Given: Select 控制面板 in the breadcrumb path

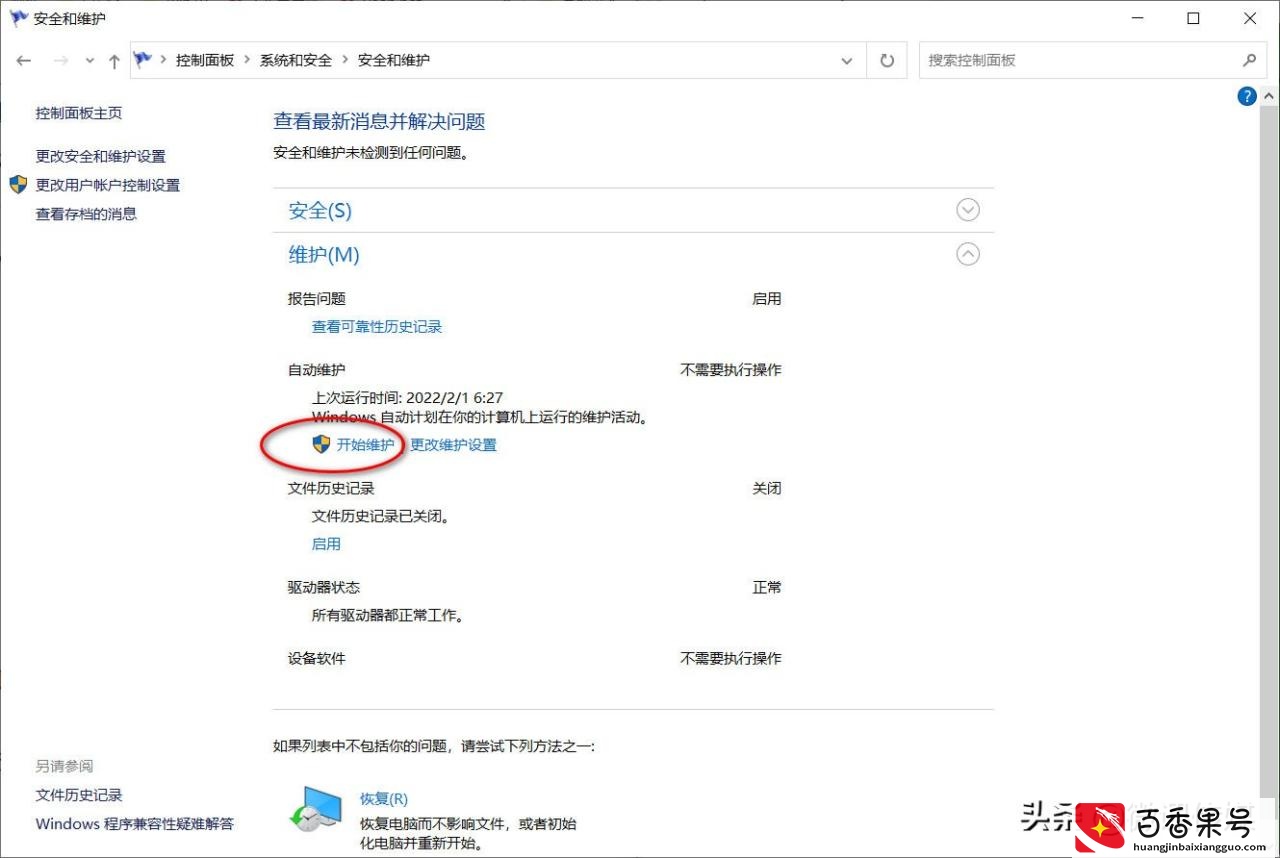Looking at the screenshot, I should click(205, 60).
